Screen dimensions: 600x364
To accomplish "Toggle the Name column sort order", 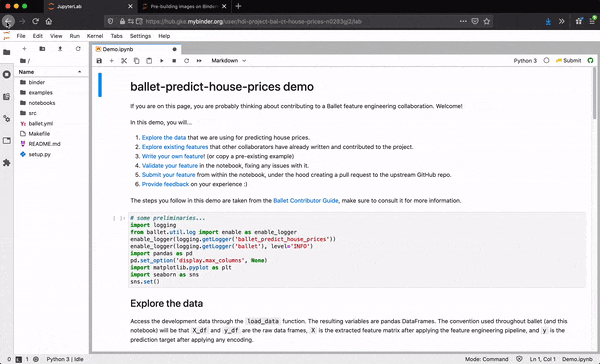I will coord(51,72).
